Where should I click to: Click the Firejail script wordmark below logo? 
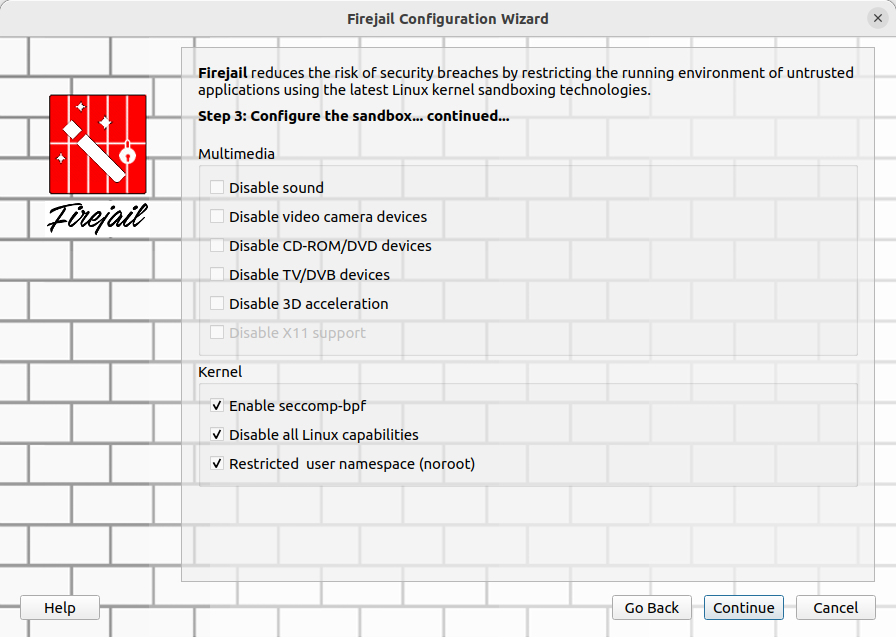coord(98,217)
